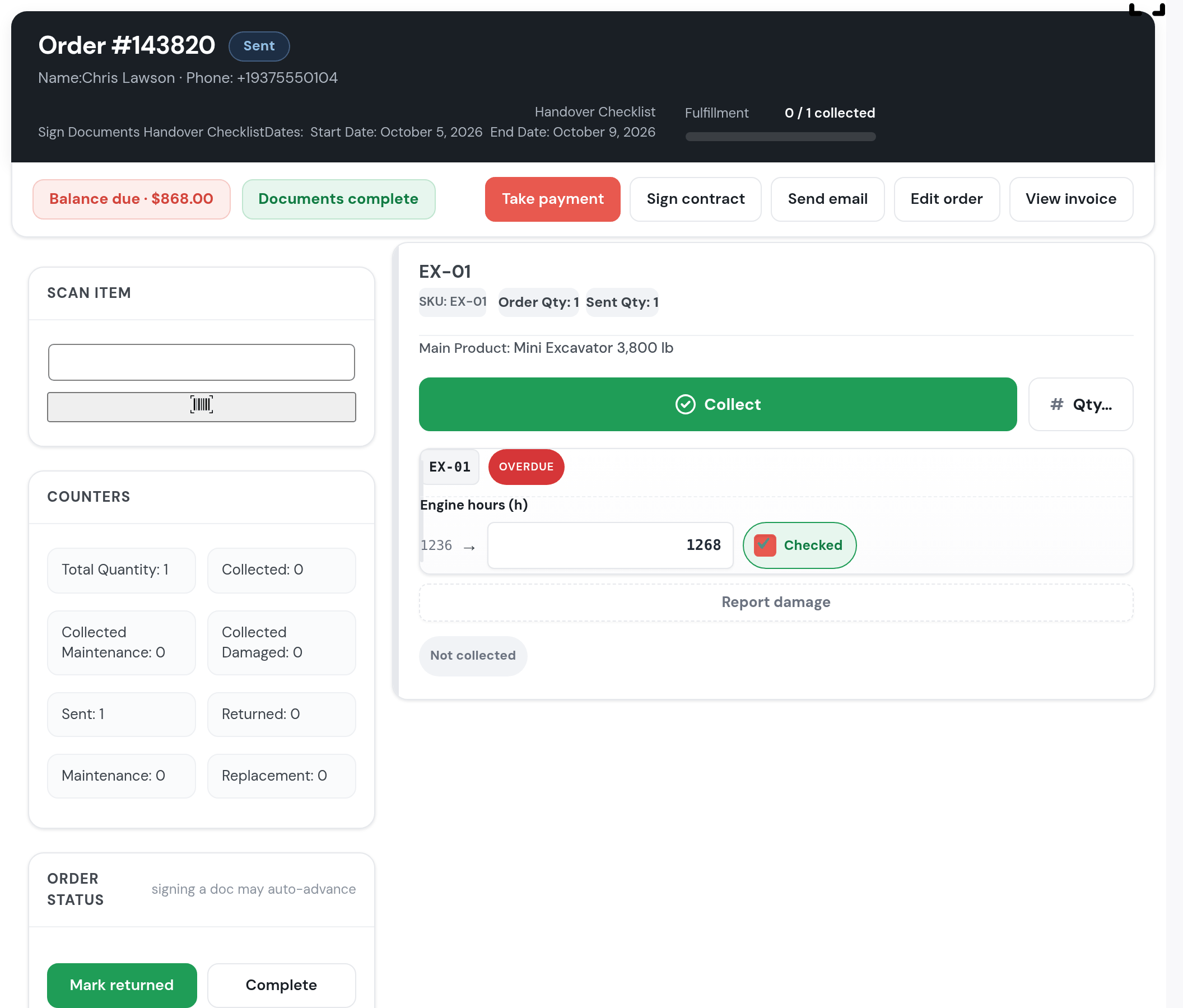Click the OVERDUE red badge
Screen dimensions: 1183x1008
(x=526, y=466)
